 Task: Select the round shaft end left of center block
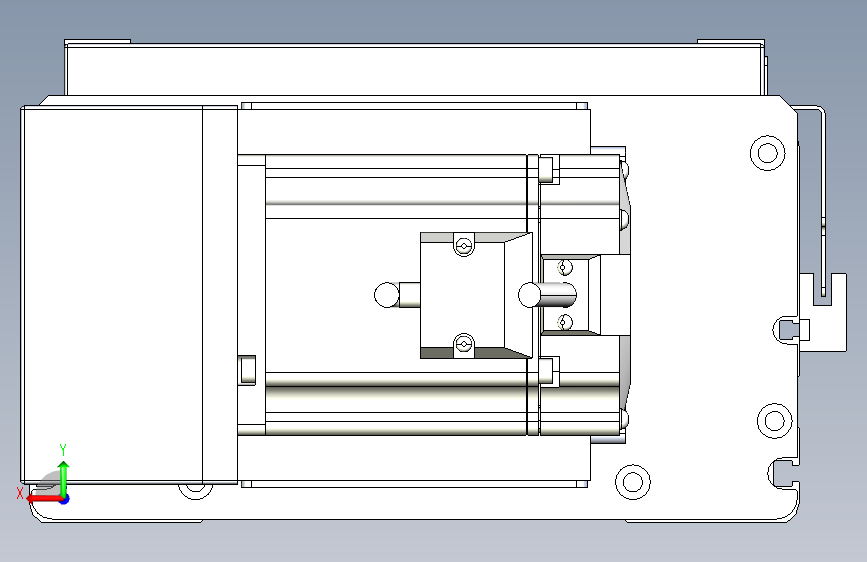coord(387,295)
